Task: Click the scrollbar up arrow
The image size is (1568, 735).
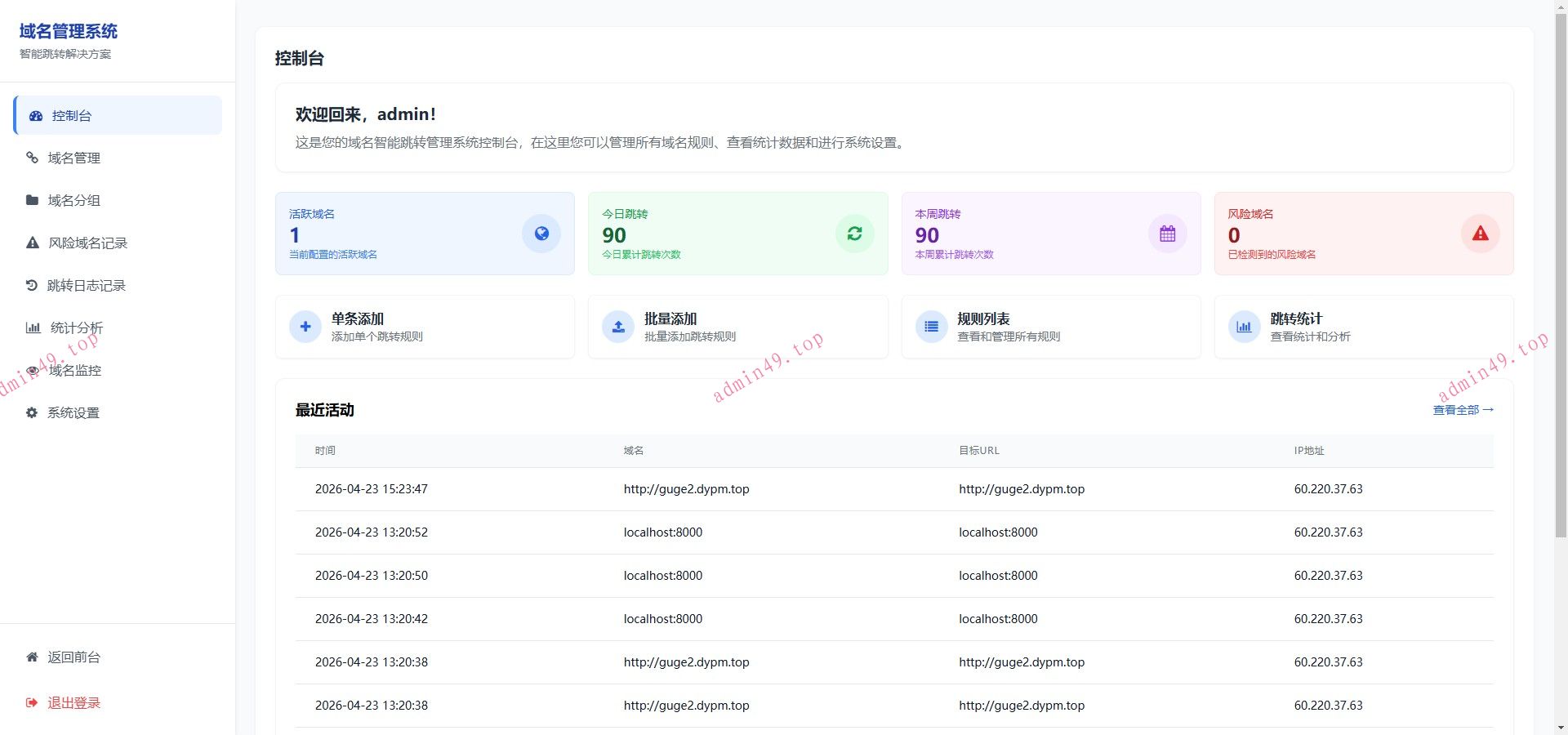Action: pos(1561,7)
